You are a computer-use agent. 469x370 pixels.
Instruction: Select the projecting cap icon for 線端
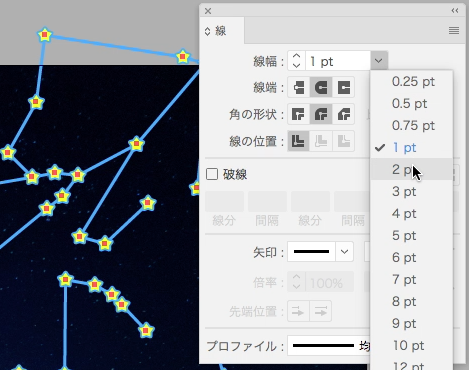343,88
